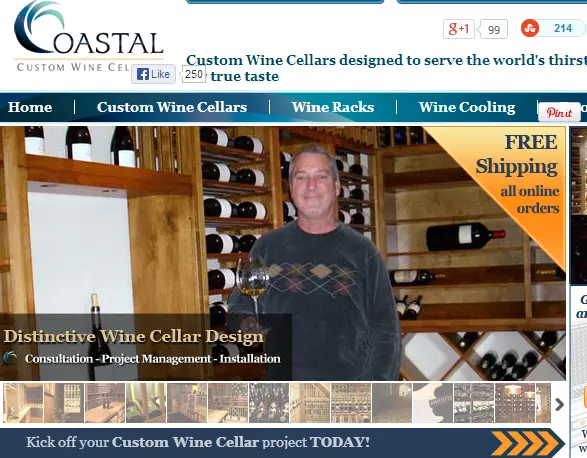Click the Google +1 button
This screenshot has height=458, width=587.
(x=459, y=29)
